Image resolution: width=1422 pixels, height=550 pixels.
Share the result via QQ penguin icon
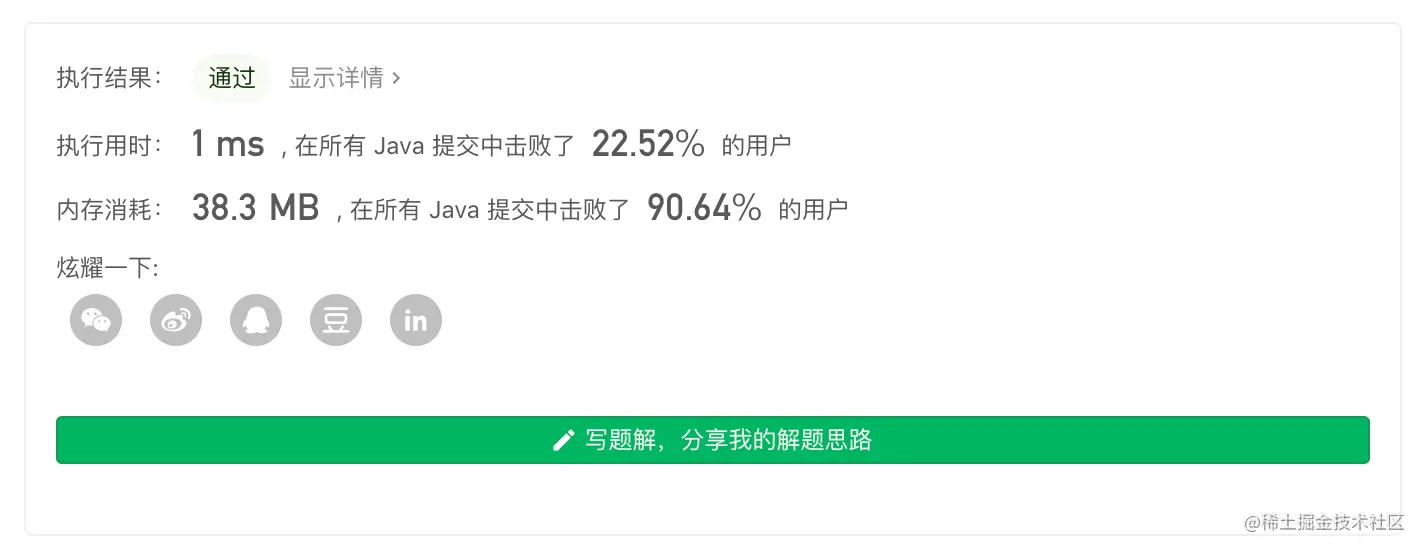256,320
